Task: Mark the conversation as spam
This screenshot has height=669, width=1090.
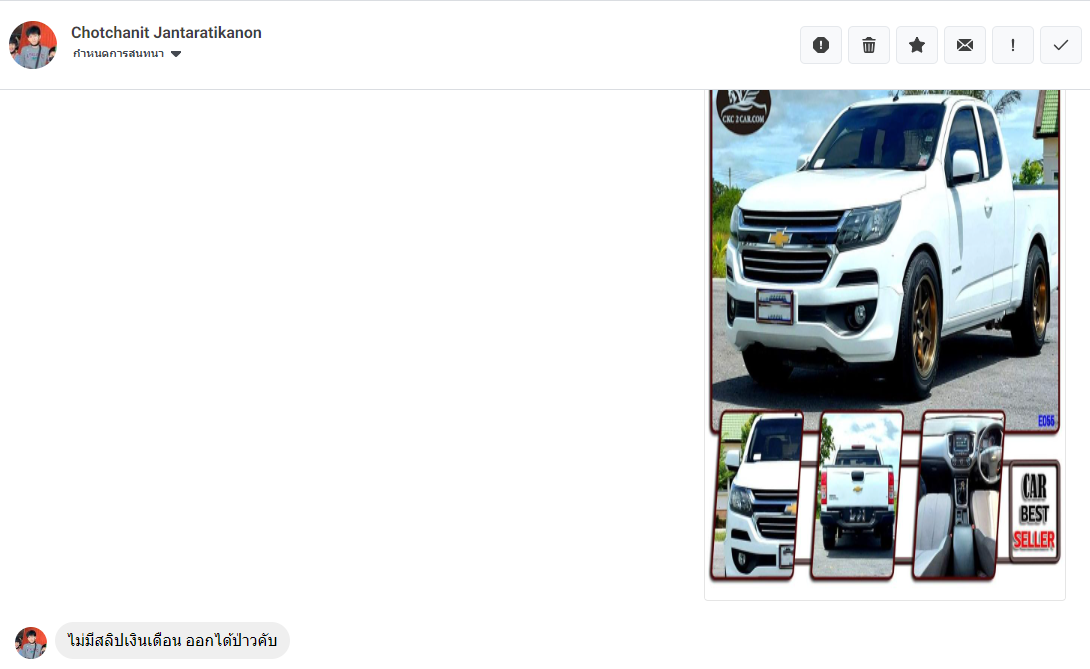Action: 820,45
